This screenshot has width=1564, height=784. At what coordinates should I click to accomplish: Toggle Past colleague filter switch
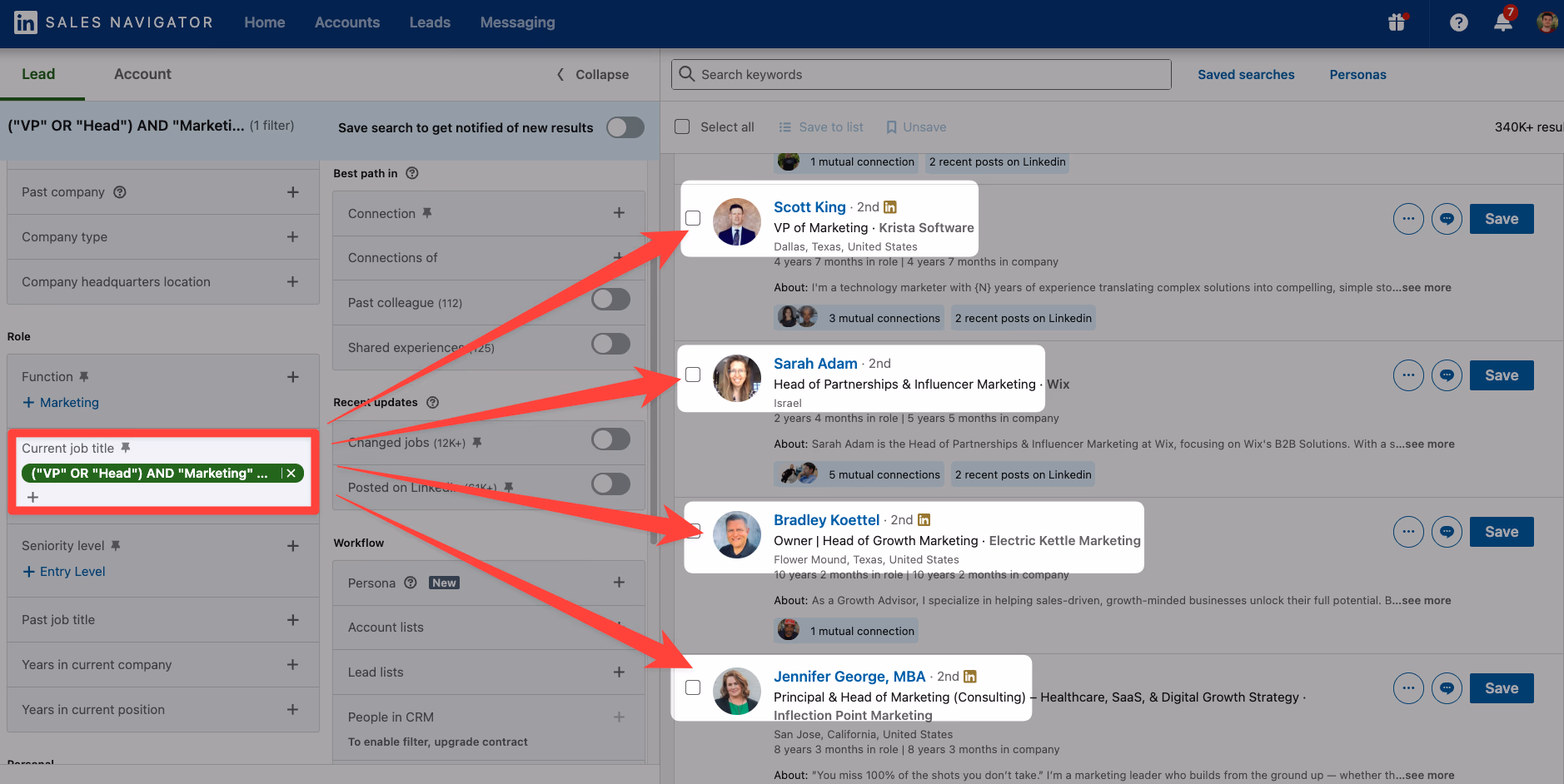point(610,300)
